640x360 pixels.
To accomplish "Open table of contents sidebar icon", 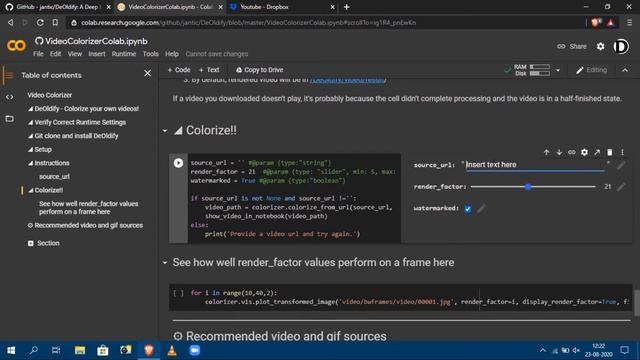I will tap(9, 75).
